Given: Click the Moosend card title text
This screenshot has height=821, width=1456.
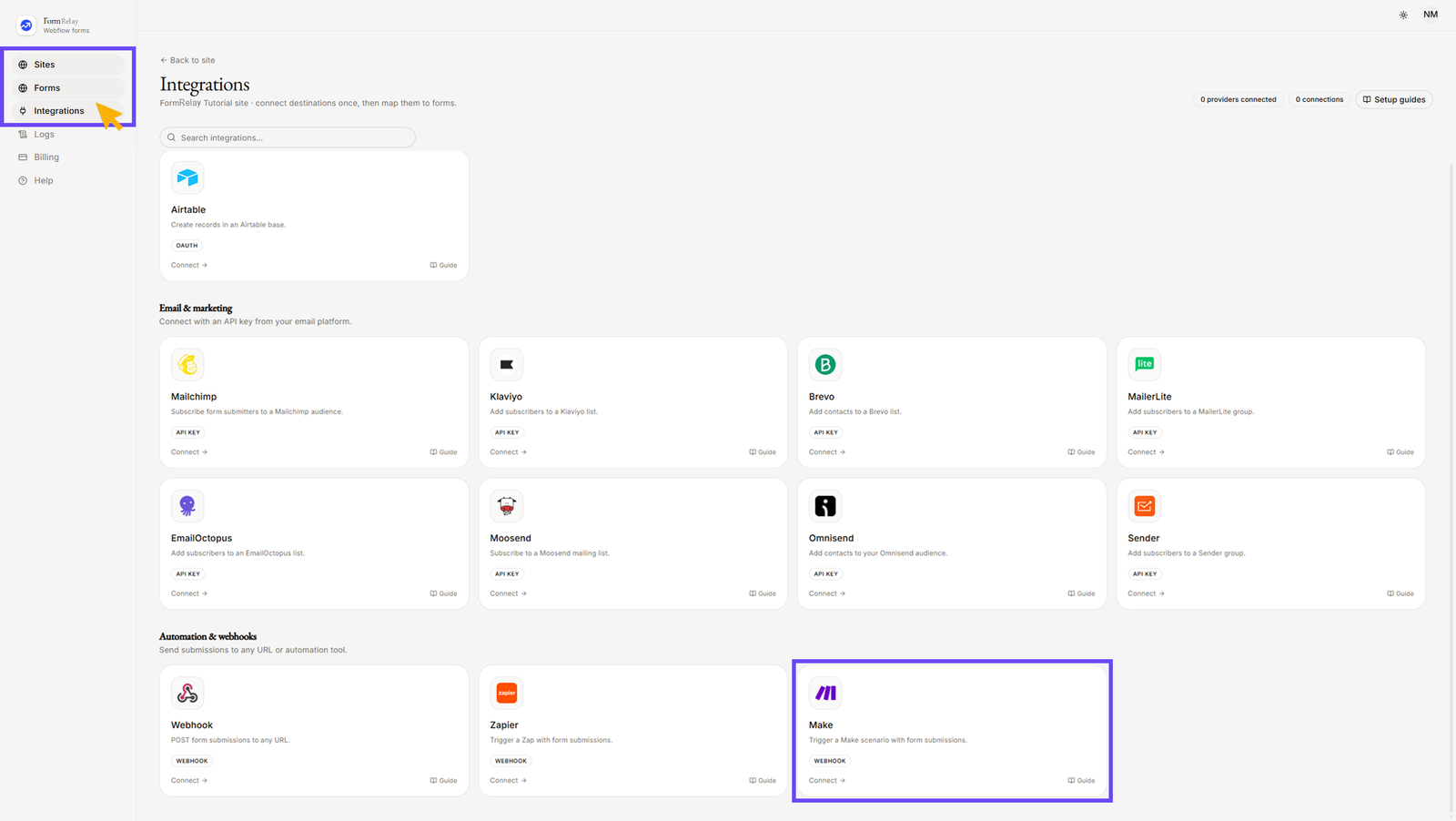Looking at the screenshot, I should click(511, 539).
